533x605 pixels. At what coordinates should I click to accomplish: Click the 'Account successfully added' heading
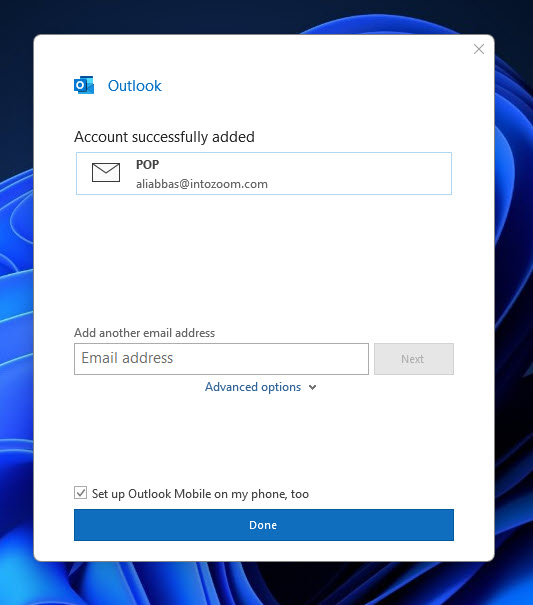click(164, 137)
